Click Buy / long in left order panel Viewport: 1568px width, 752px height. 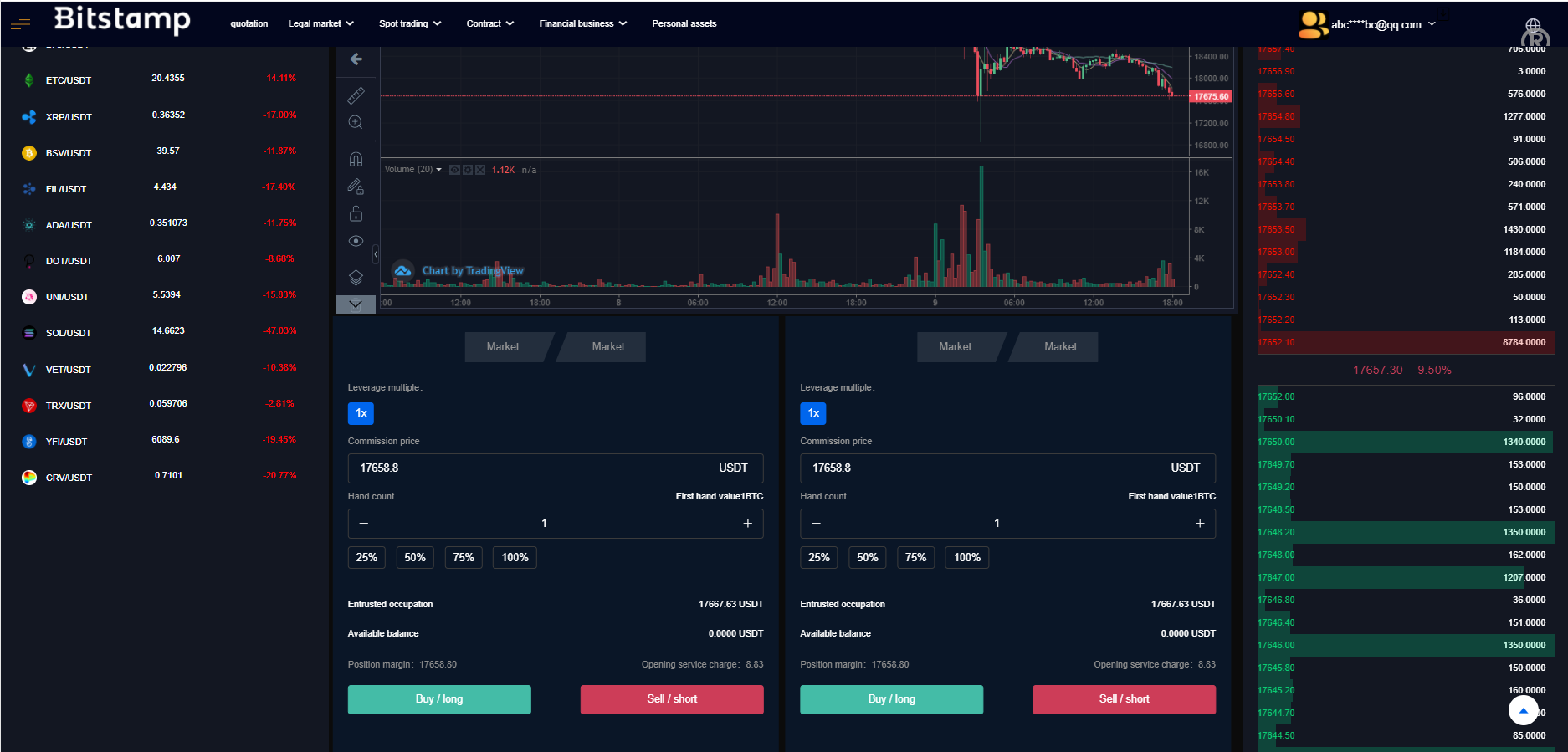[x=439, y=699]
